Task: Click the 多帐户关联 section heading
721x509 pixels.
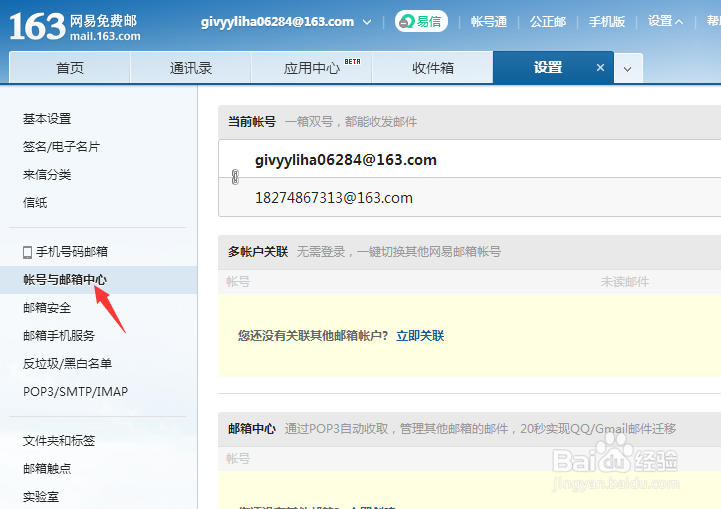Action: [x=258, y=252]
